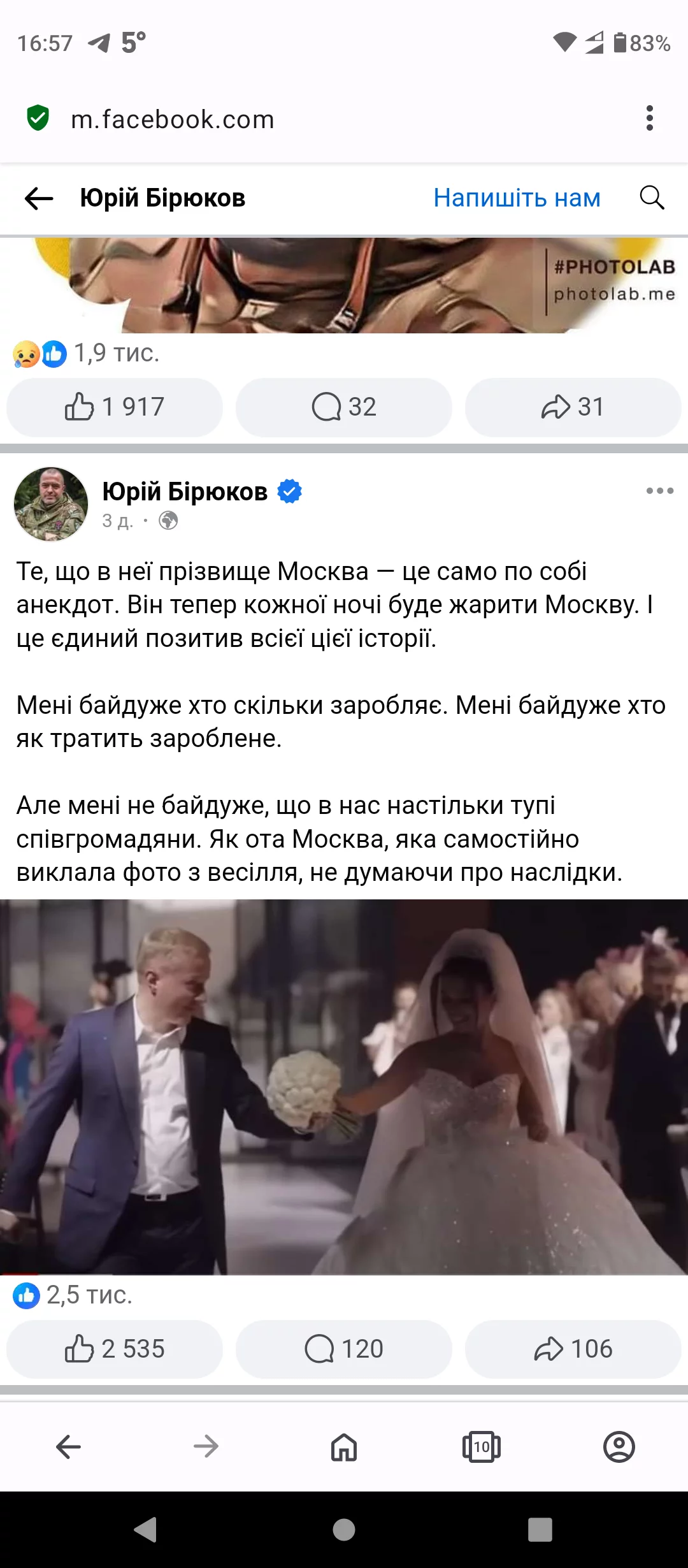Image resolution: width=688 pixels, height=1568 pixels.
Task: Open the wedding photo in post
Action: (x=344, y=1087)
